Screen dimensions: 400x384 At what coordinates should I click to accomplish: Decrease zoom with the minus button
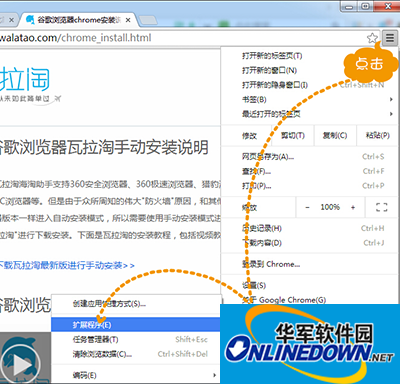coord(307,207)
